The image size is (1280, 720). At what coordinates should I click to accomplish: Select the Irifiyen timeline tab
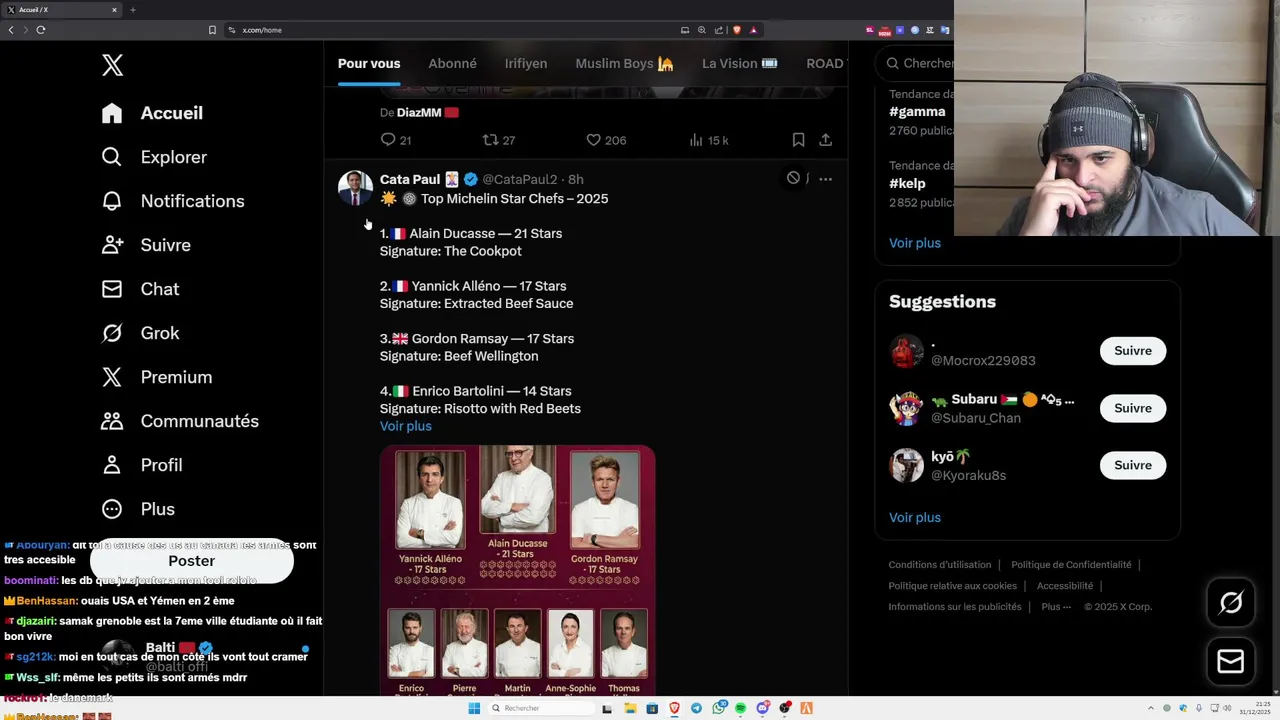(526, 63)
